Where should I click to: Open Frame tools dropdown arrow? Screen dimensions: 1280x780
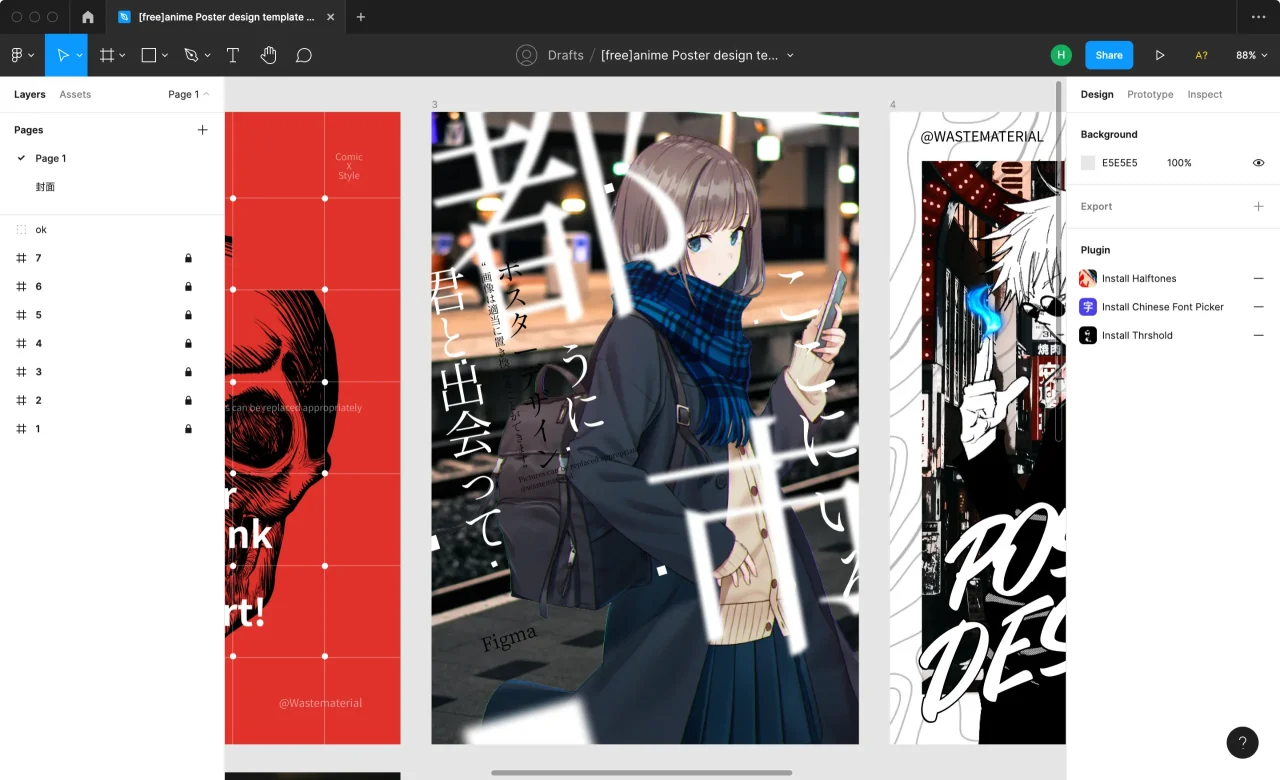coord(122,56)
